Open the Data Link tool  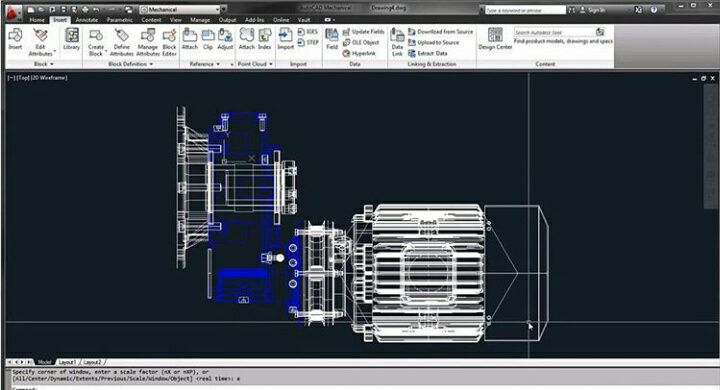397,42
